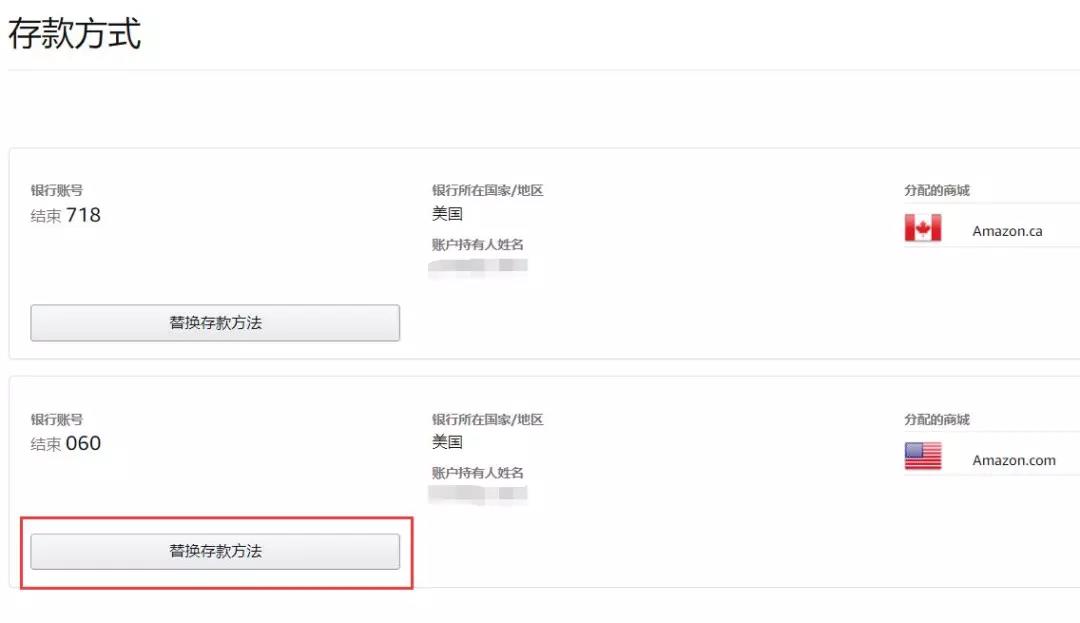Click the Amazon.ca marketplace label
Viewport: 1080px width, 623px height.
coord(1007,230)
